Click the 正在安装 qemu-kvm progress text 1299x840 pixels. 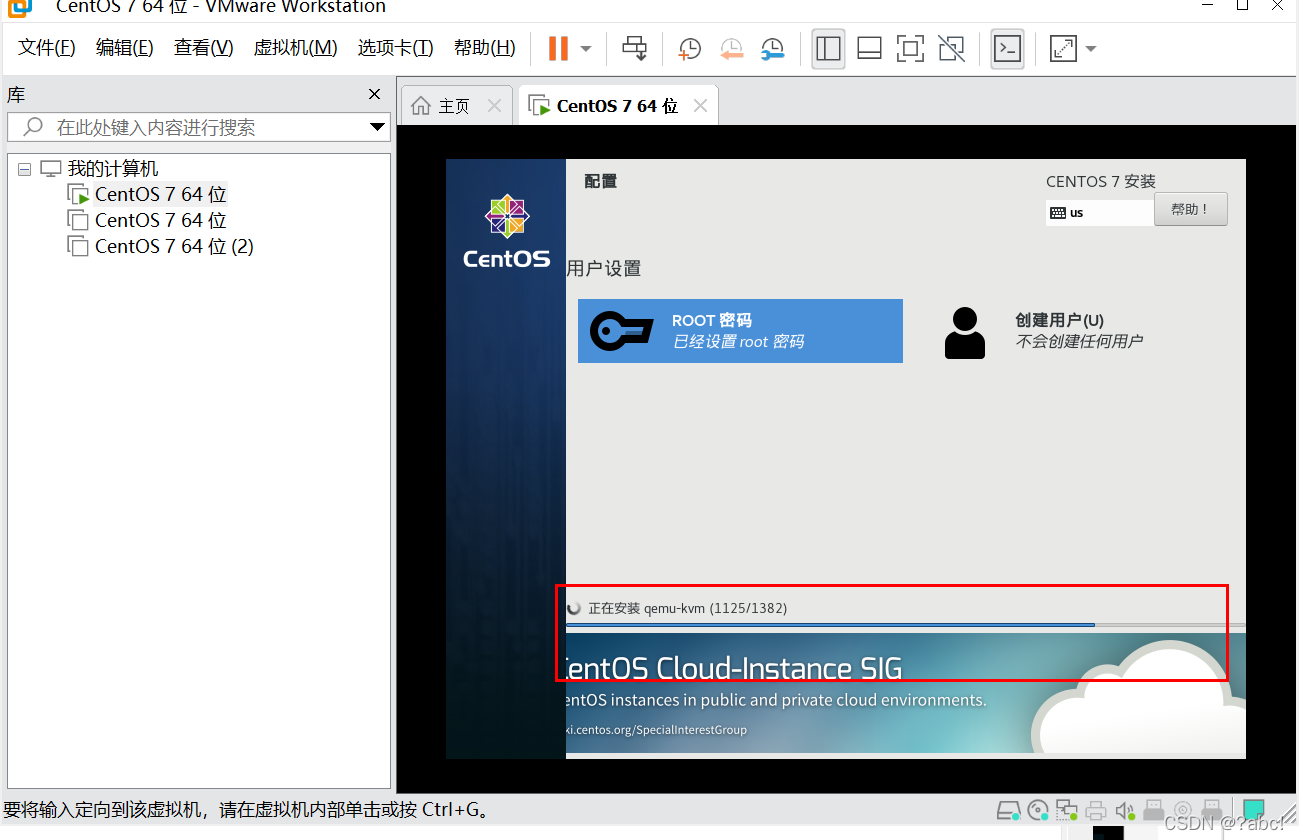pos(687,608)
